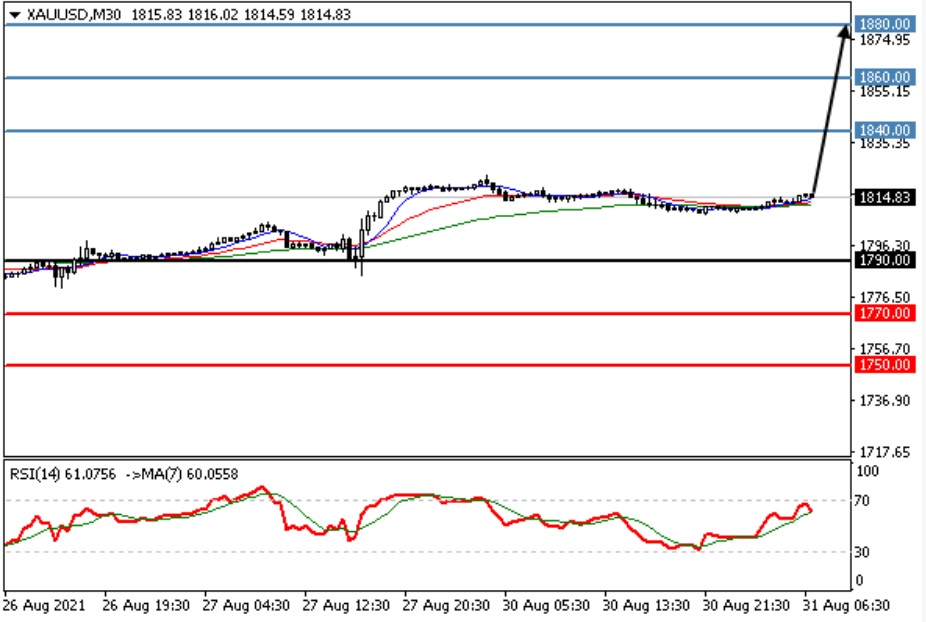Click the 1855.15 price scale value

click(x=885, y=92)
